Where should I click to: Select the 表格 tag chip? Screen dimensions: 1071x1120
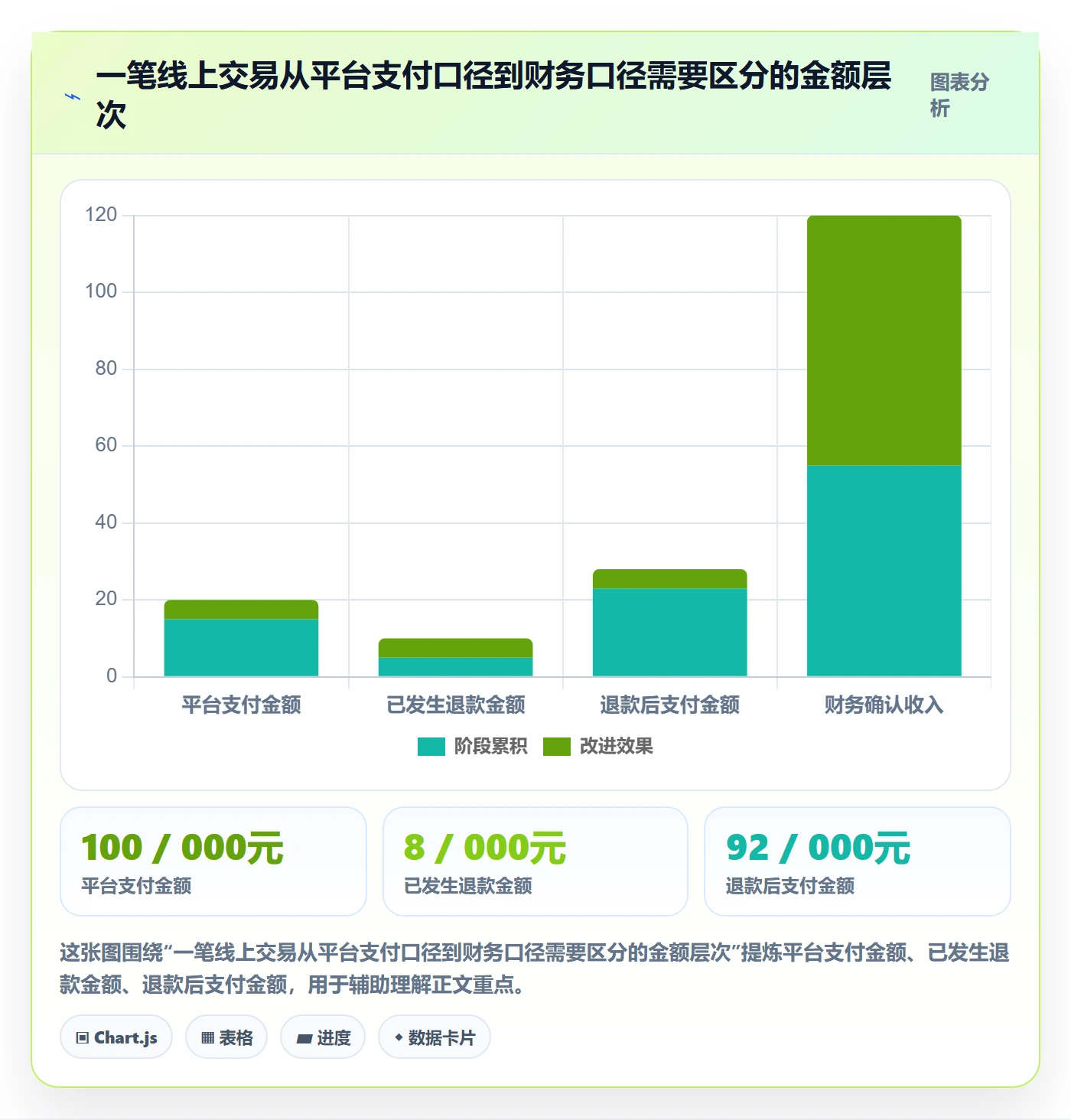(x=226, y=1037)
